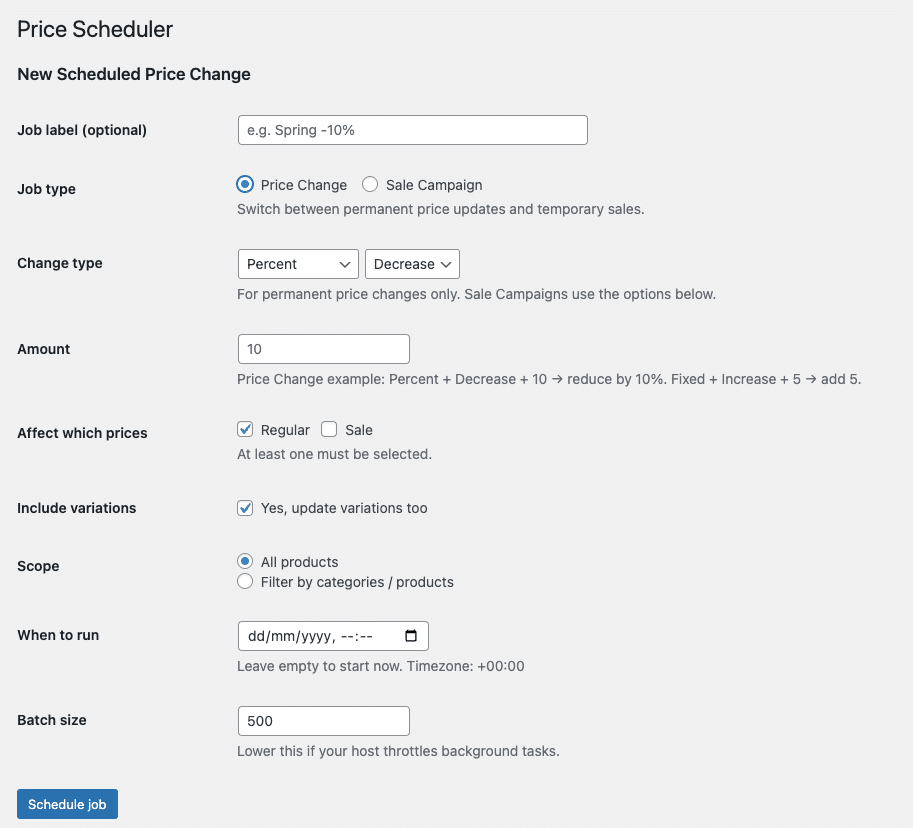The width and height of the screenshot is (913, 828).
Task: Click the Yes, update variations too label
Action: (x=344, y=508)
